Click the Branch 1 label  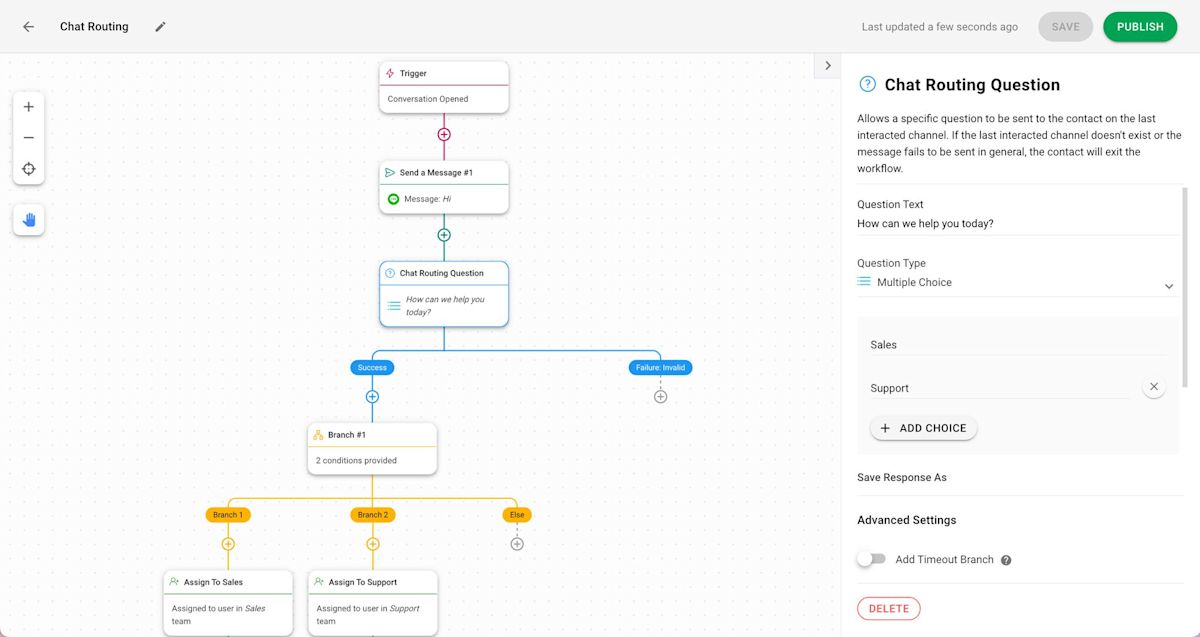tap(228, 515)
